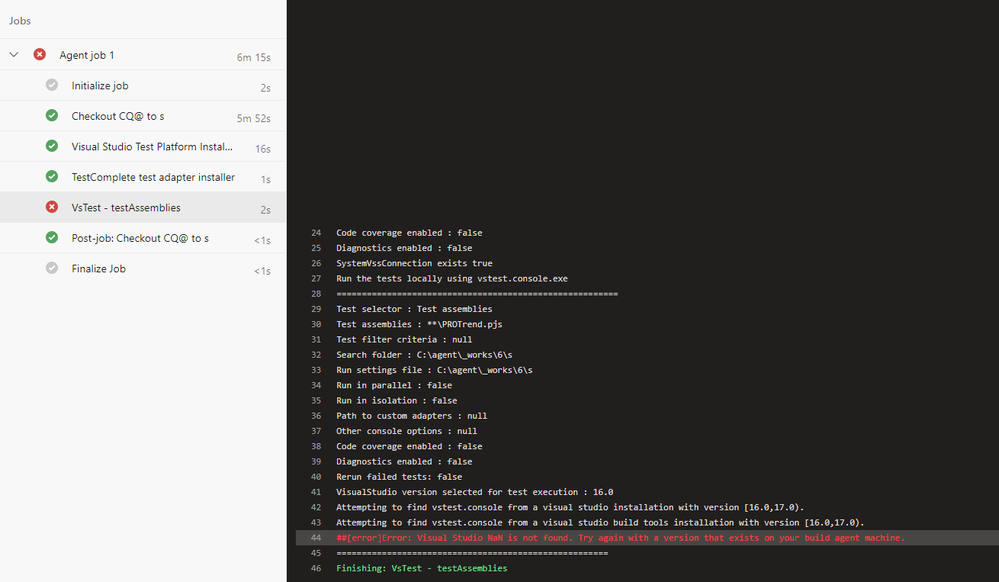This screenshot has width=999, height=582.
Task: Open Visual Studio Test Platform Installer step
Action: pos(152,147)
